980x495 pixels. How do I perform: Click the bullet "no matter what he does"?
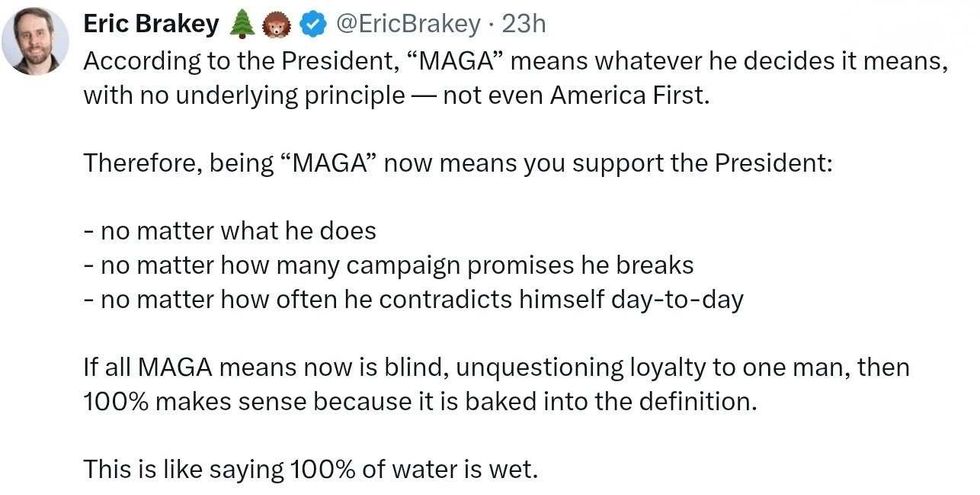tap(229, 230)
